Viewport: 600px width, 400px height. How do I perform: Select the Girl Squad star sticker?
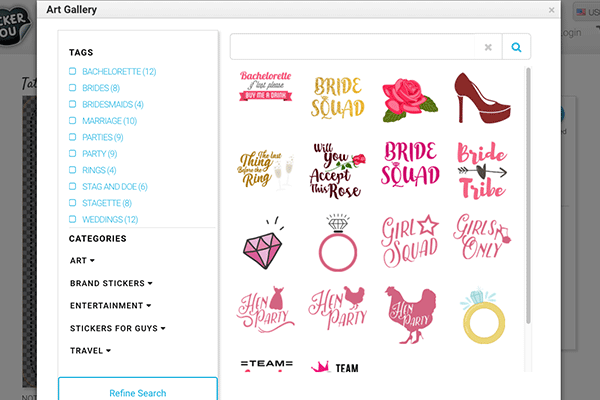pyautogui.click(x=410, y=240)
